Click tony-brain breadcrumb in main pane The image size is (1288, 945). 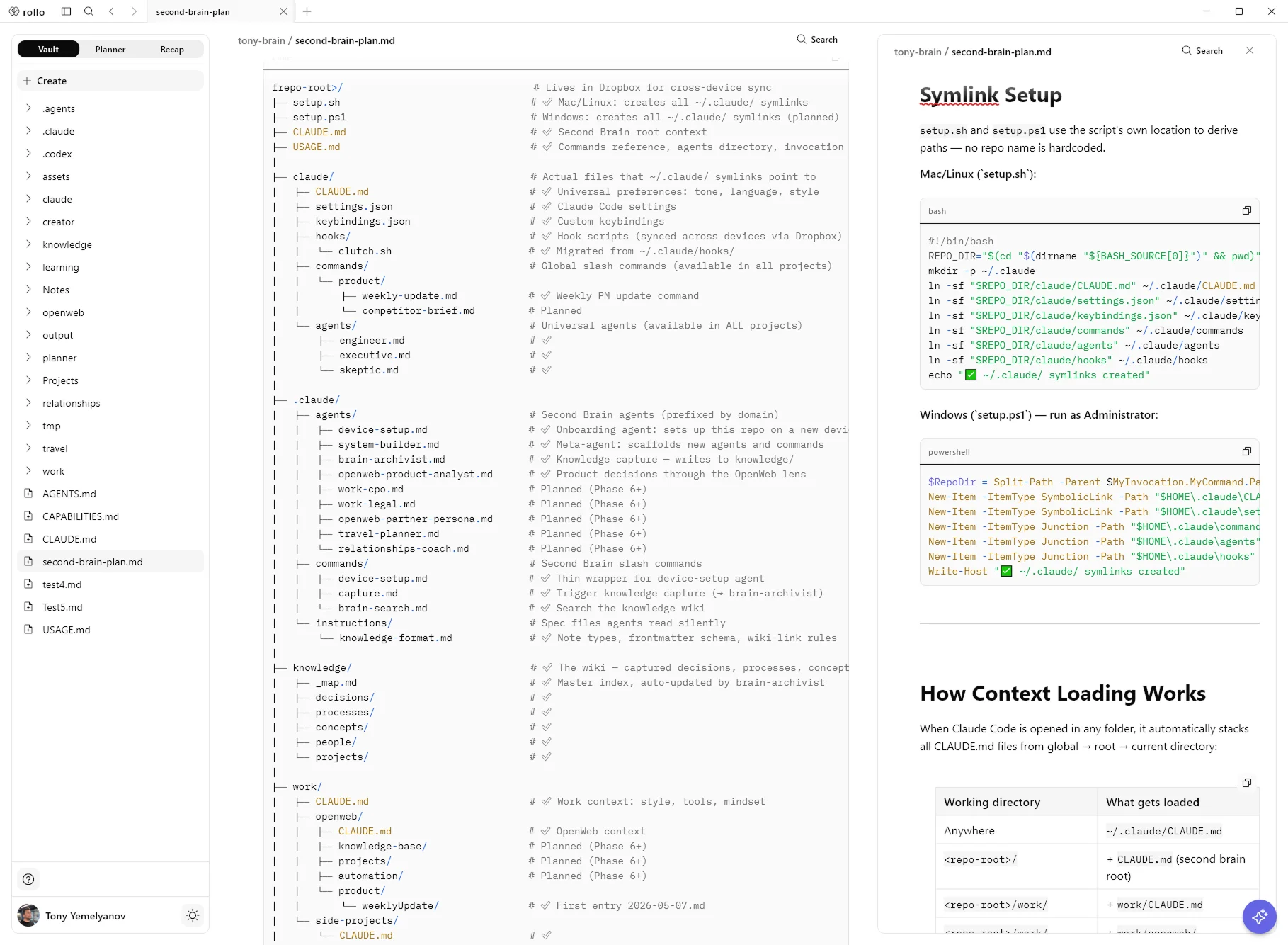tap(261, 40)
